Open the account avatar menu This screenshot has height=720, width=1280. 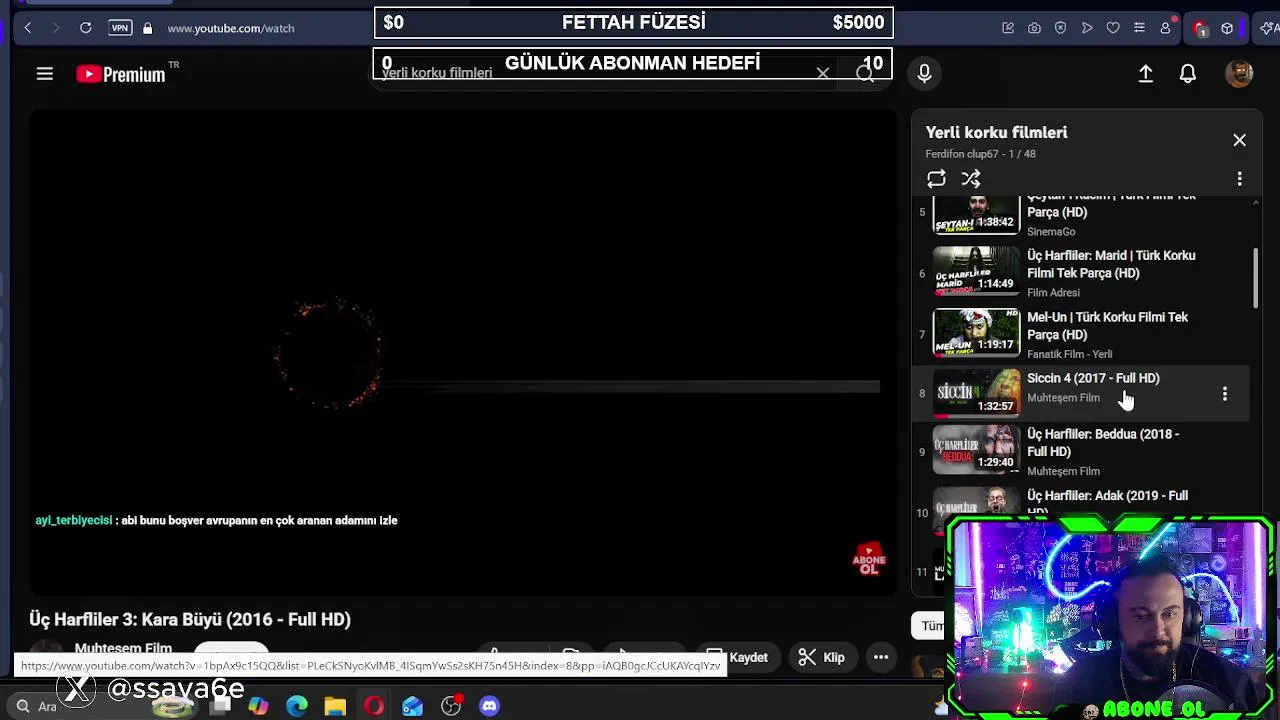[x=1239, y=73]
